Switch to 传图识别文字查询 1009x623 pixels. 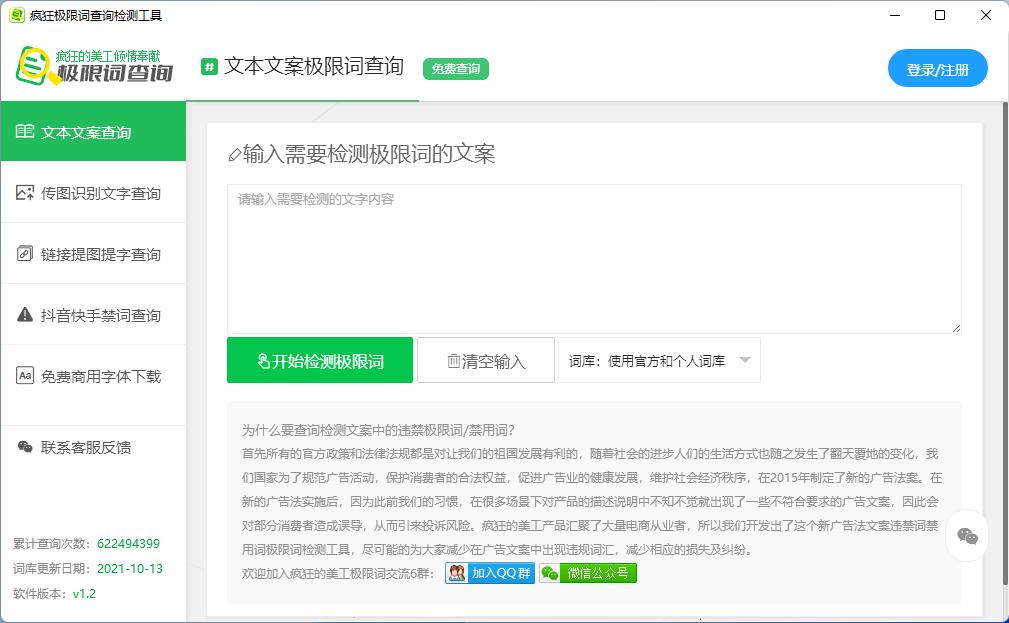tap(93, 192)
